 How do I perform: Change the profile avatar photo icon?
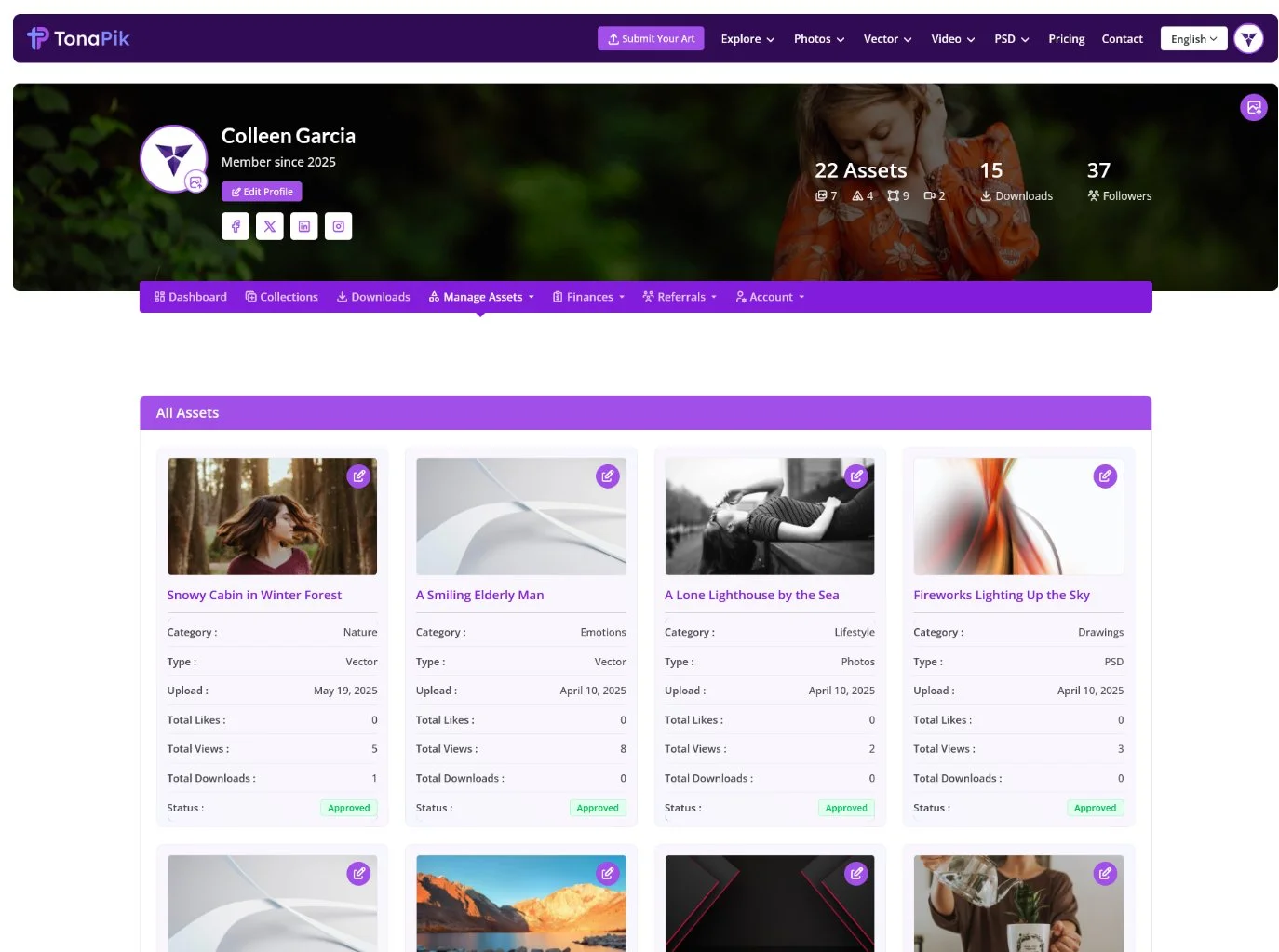tap(195, 182)
